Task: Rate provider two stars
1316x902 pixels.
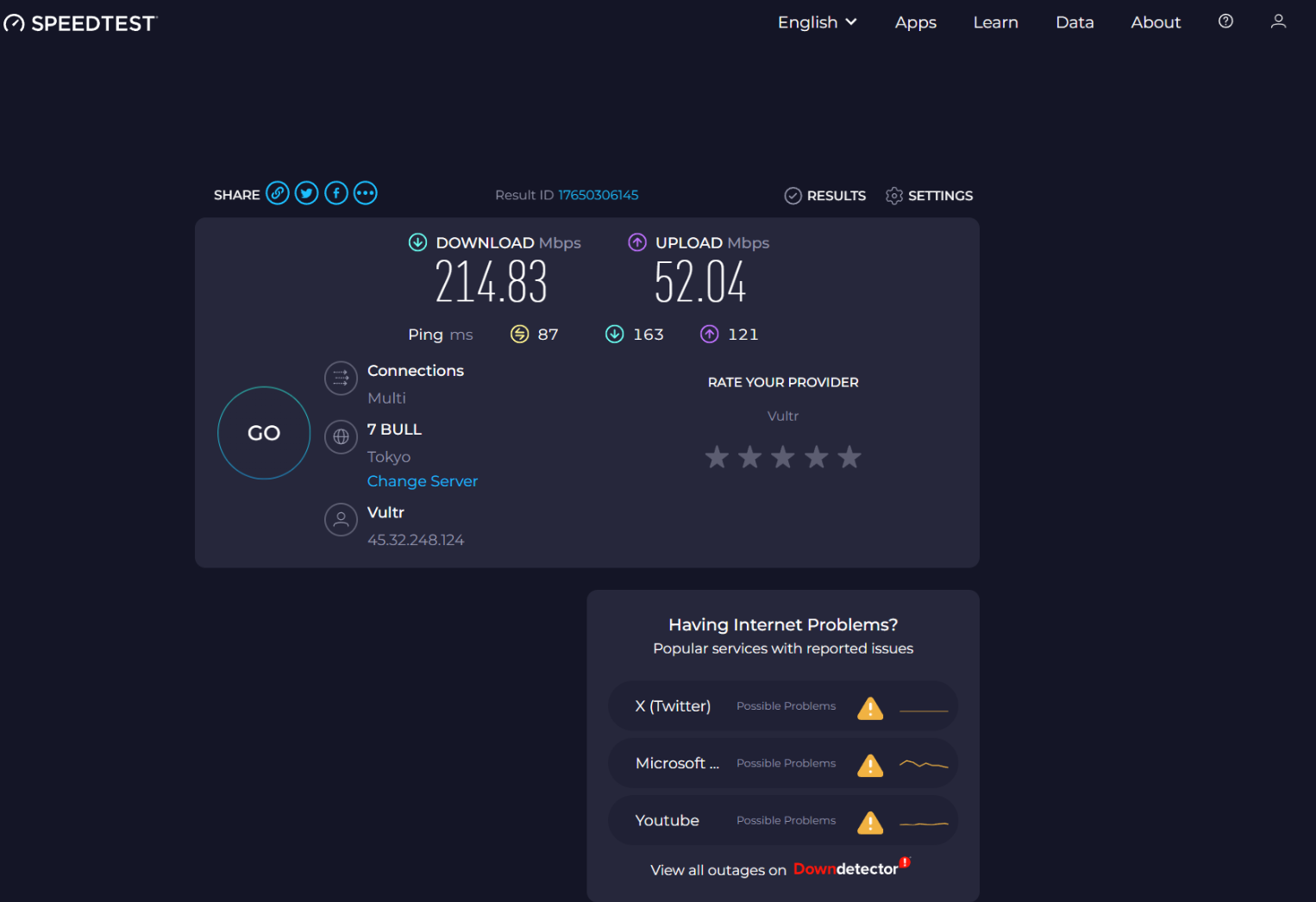Action: point(749,457)
